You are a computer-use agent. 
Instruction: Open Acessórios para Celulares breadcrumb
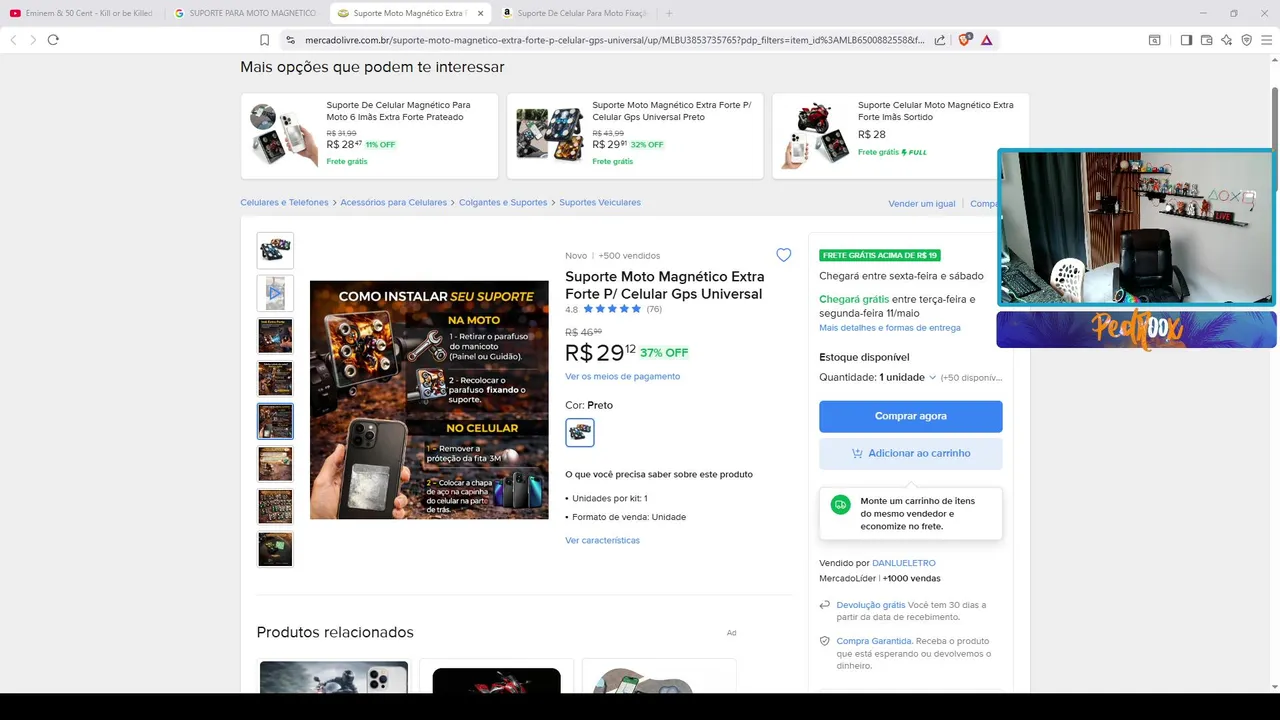(x=393, y=202)
